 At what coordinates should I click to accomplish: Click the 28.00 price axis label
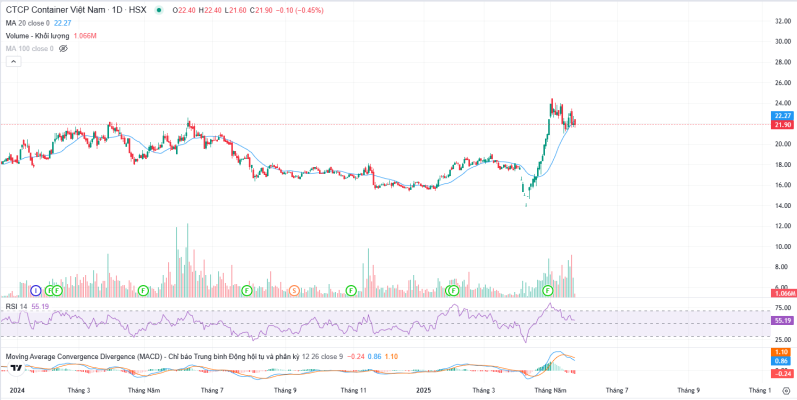(x=783, y=62)
